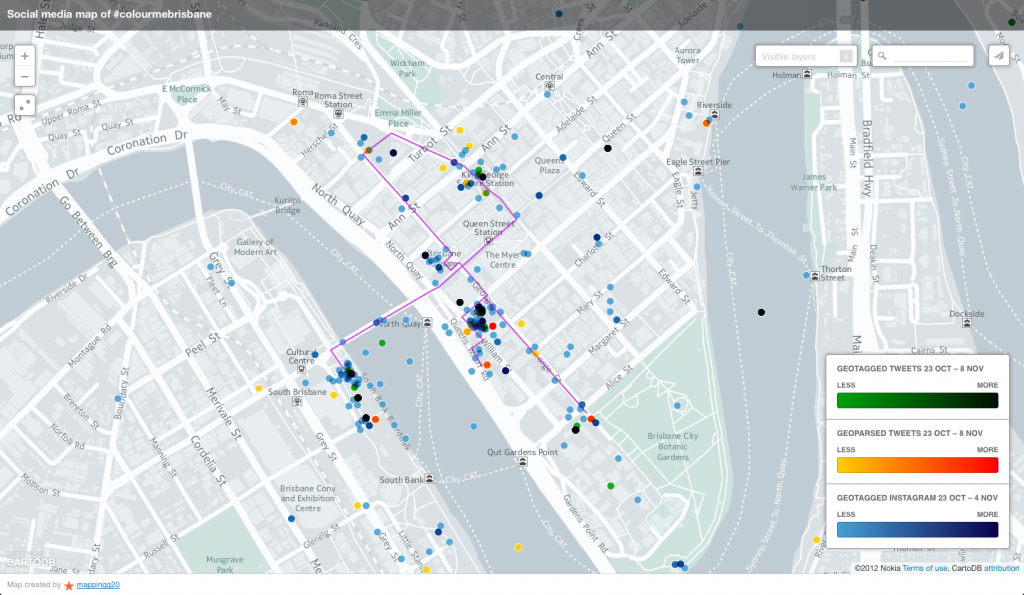Zoom in with the plus button
The width and height of the screenshot is (1024, 595).
24,56
